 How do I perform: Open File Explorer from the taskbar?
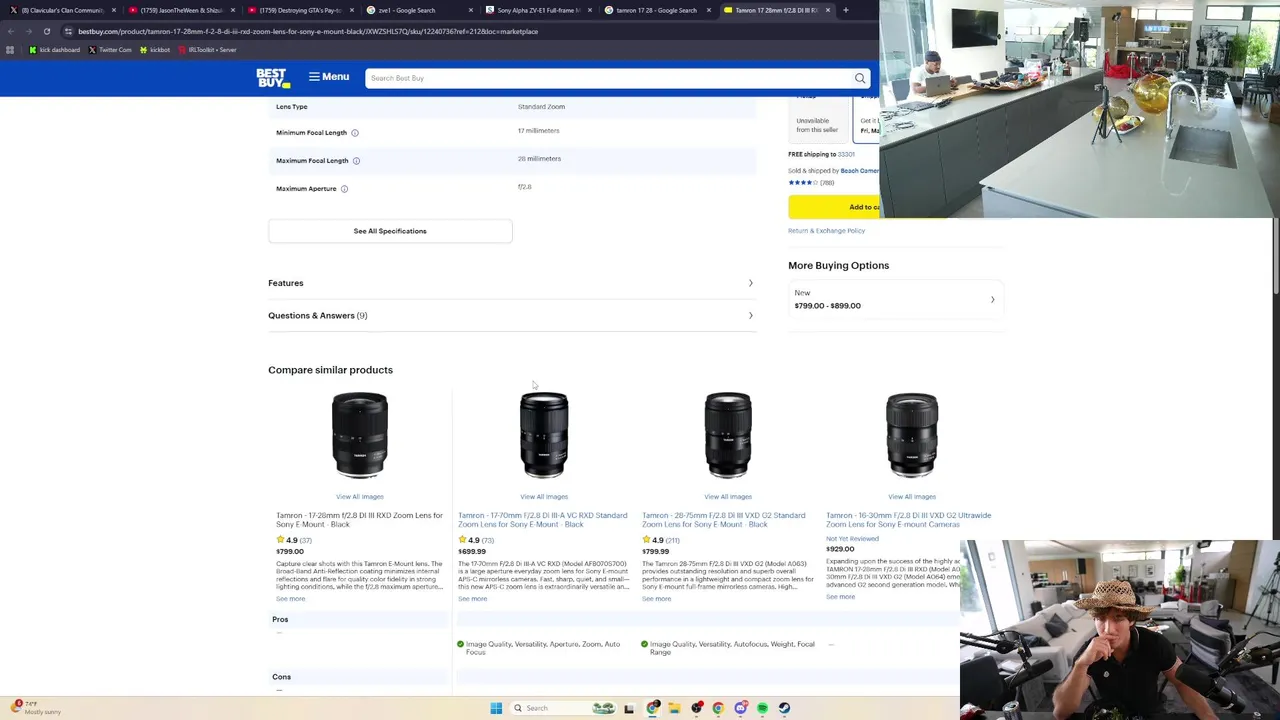(x=674, y=708)
